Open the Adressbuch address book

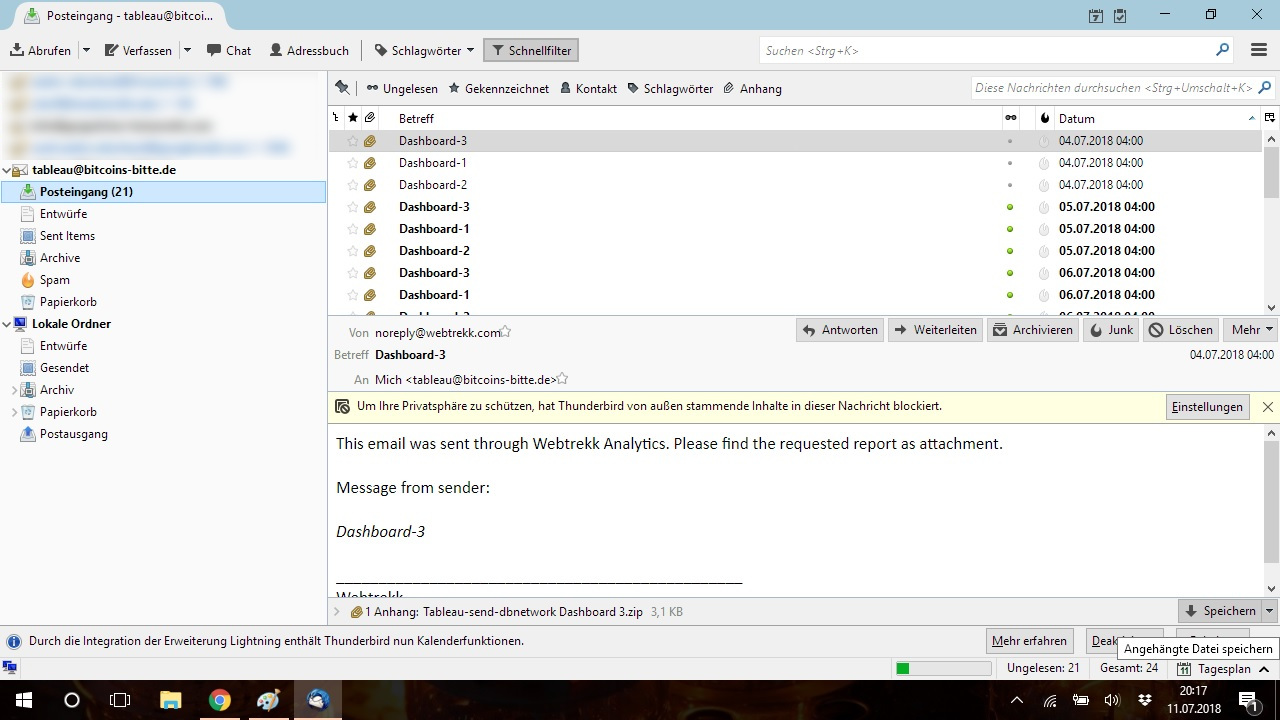click(x=309, y=50)
